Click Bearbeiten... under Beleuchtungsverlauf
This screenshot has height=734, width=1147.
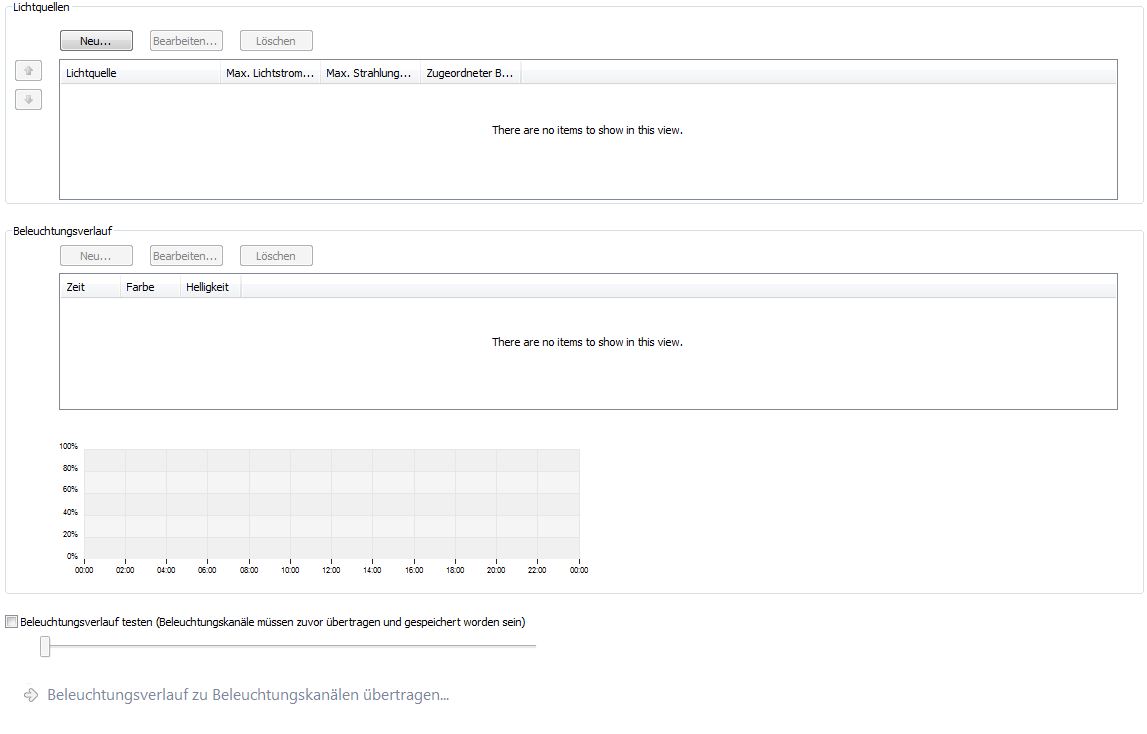[x=186, y=256]
